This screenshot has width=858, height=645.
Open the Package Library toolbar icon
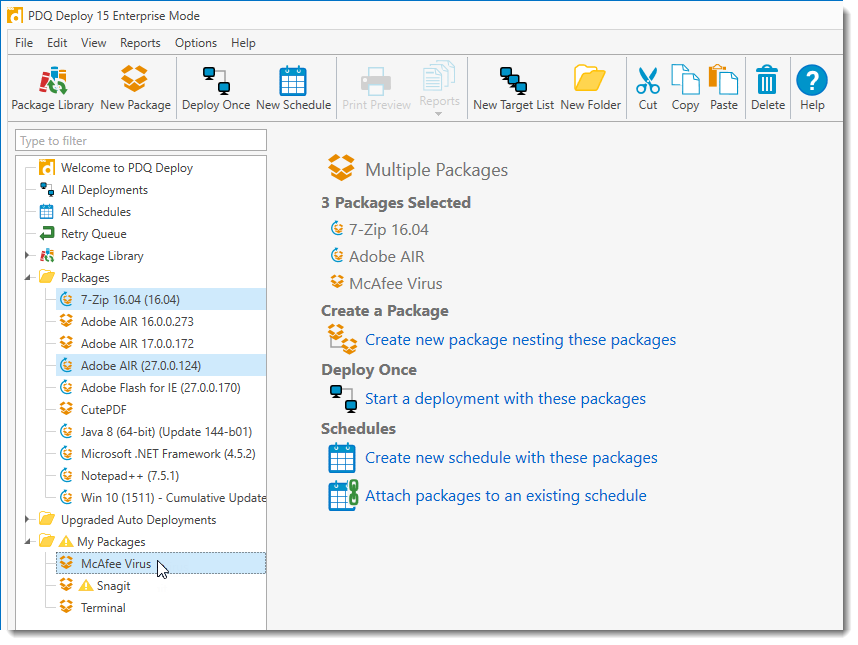pyautogui.click(x=53, y=88)
